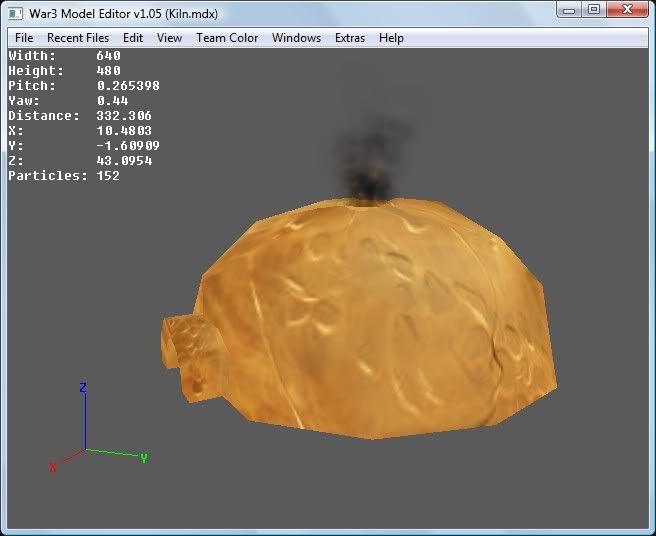Image resolution: width=656 pixels, height=536 pixels.
Task: Click the window title text Kiln.mdx
Action: point(192,14)
